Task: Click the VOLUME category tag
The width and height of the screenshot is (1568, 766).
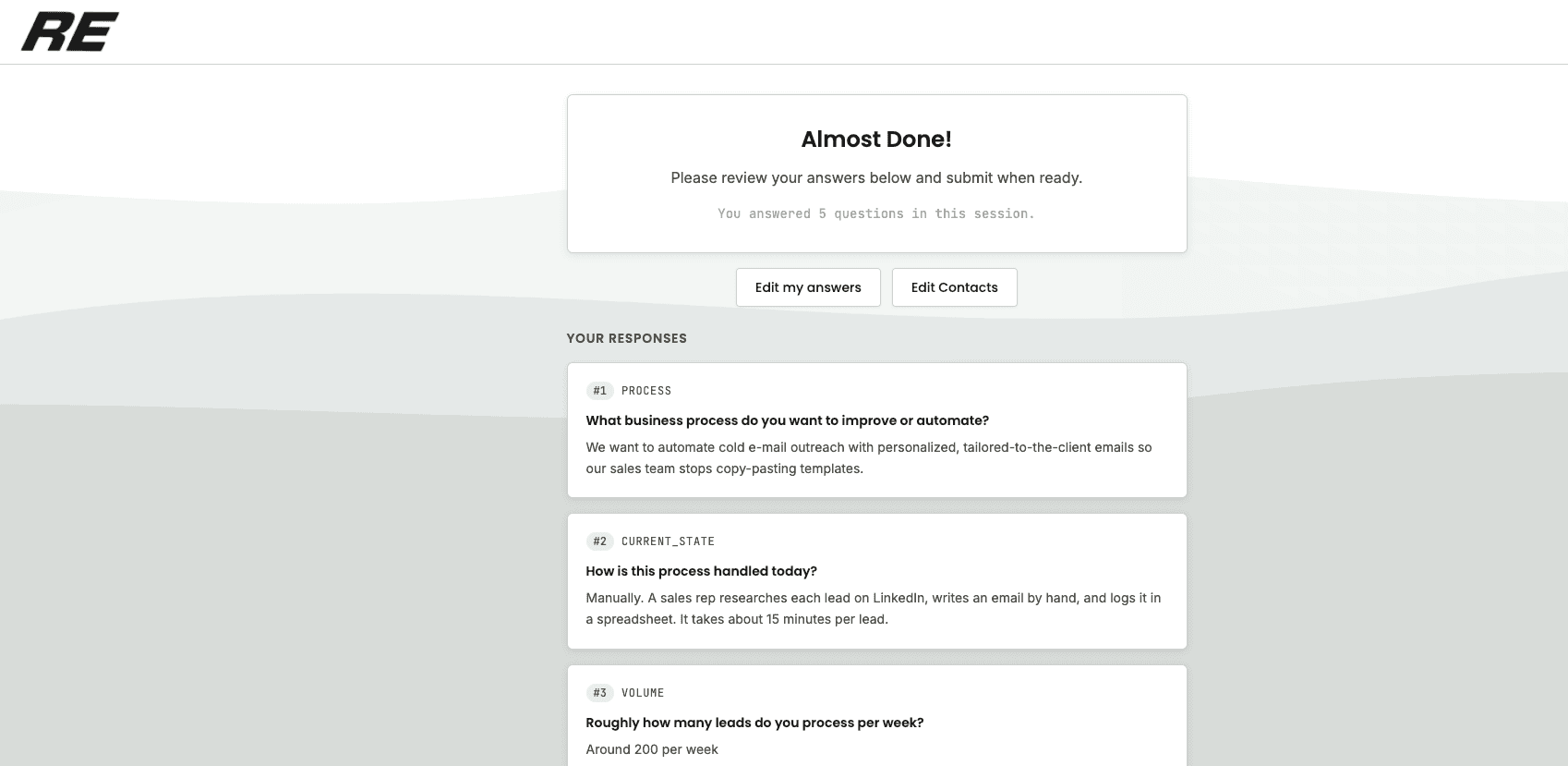Action: pyautogui.click(x=643, y=693)
